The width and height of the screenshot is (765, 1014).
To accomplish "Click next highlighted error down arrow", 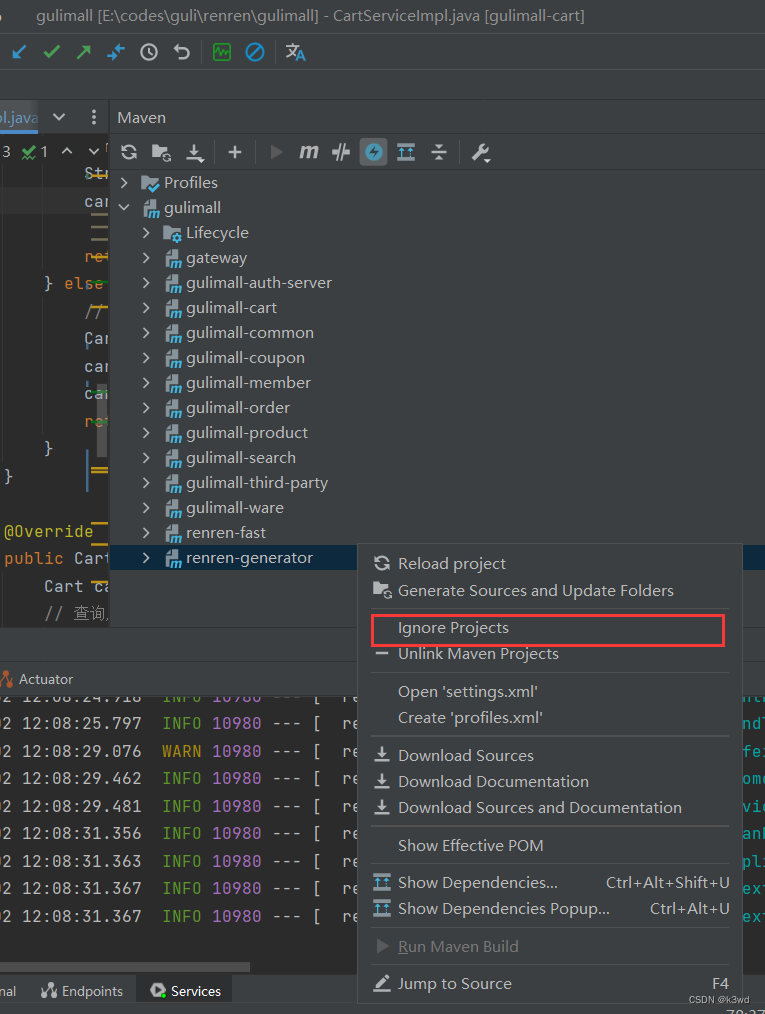I will pos(94,151).
